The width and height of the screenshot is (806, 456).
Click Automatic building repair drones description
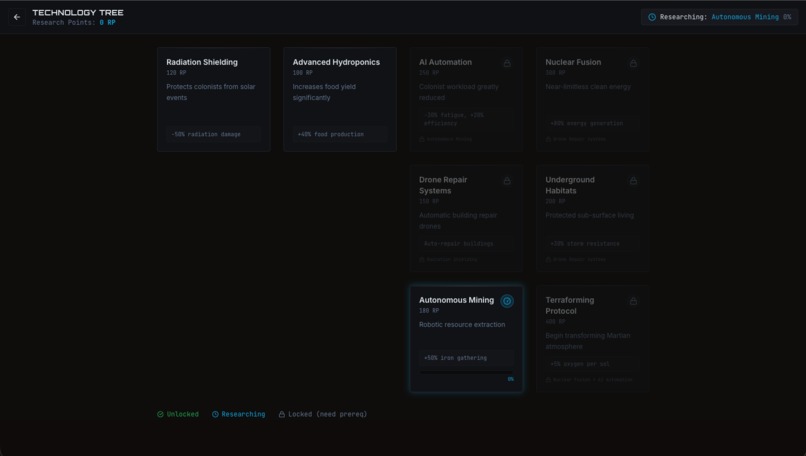click(x=458, y=221)
